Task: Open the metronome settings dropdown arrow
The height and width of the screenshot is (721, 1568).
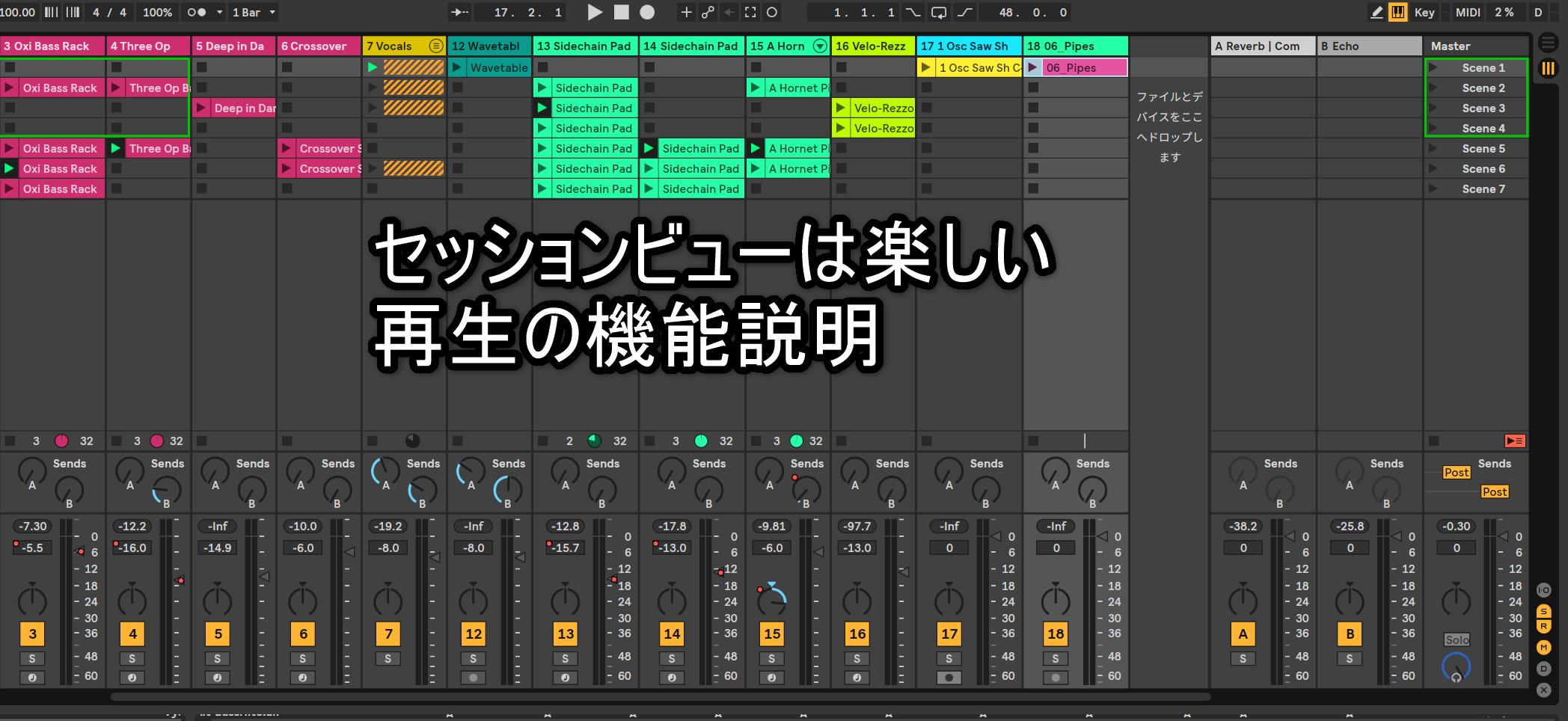Action: [x=219, y=12]
